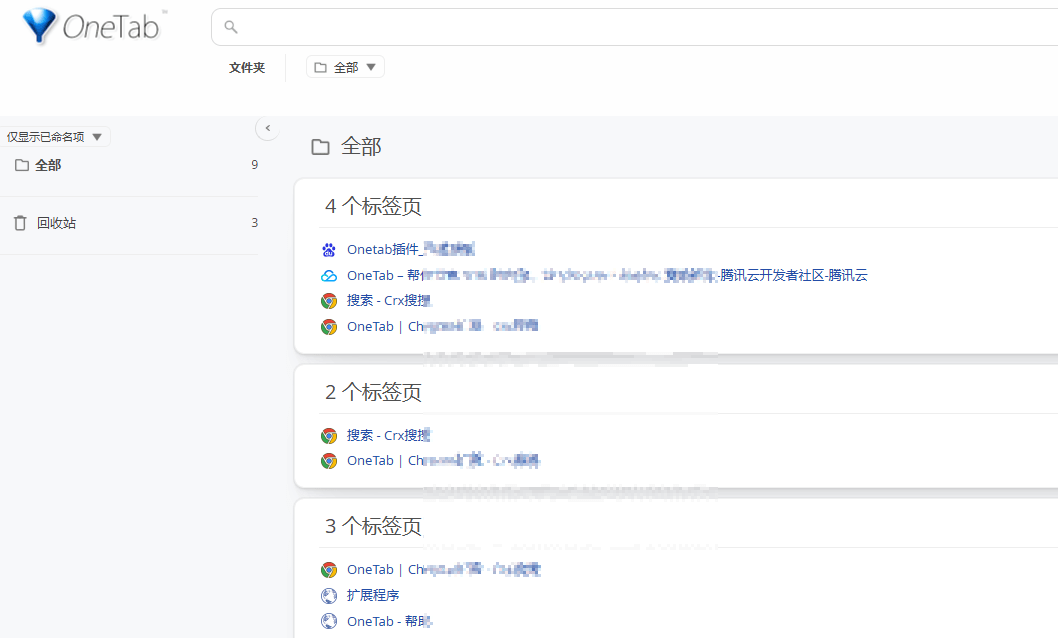Click the 3 个标签页 group title

tap(373, 526)
